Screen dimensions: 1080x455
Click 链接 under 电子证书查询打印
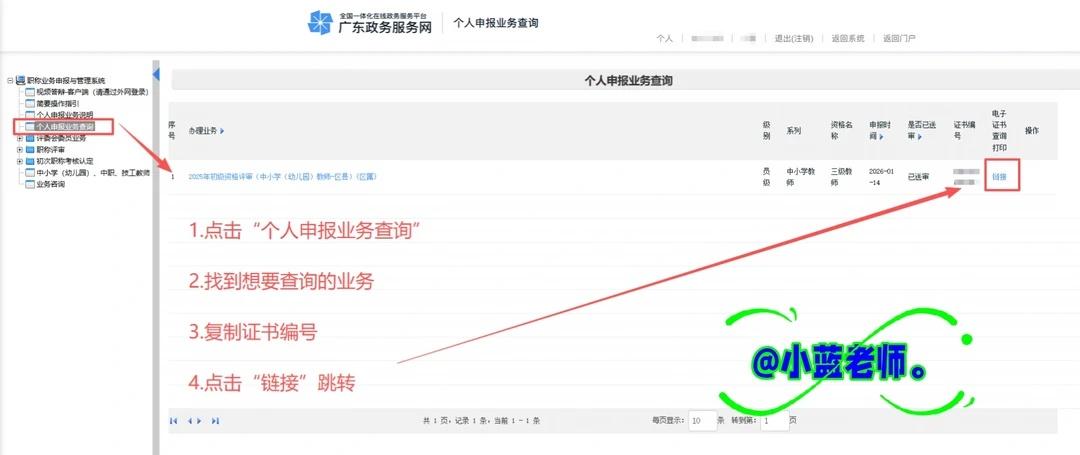[999, 177]
